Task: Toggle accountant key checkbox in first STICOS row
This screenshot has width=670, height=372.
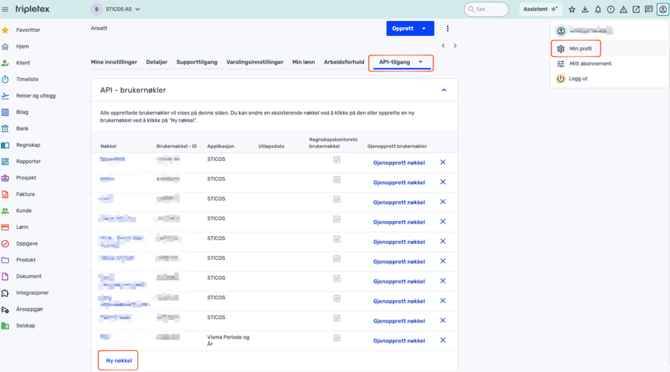Action: (x=337, y=160)
